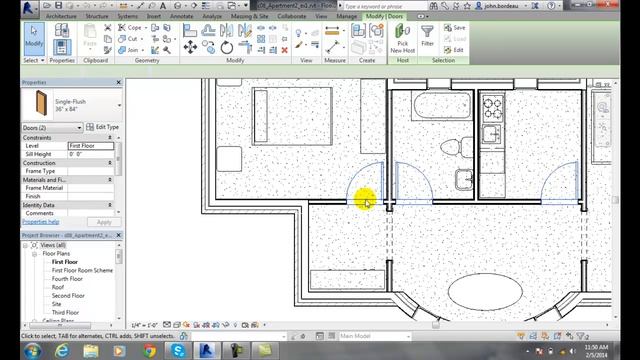The width and height of the screenshot is (640, 360).
Task: Click the Hide in View lightbulb icon
Action: [298, 32]
